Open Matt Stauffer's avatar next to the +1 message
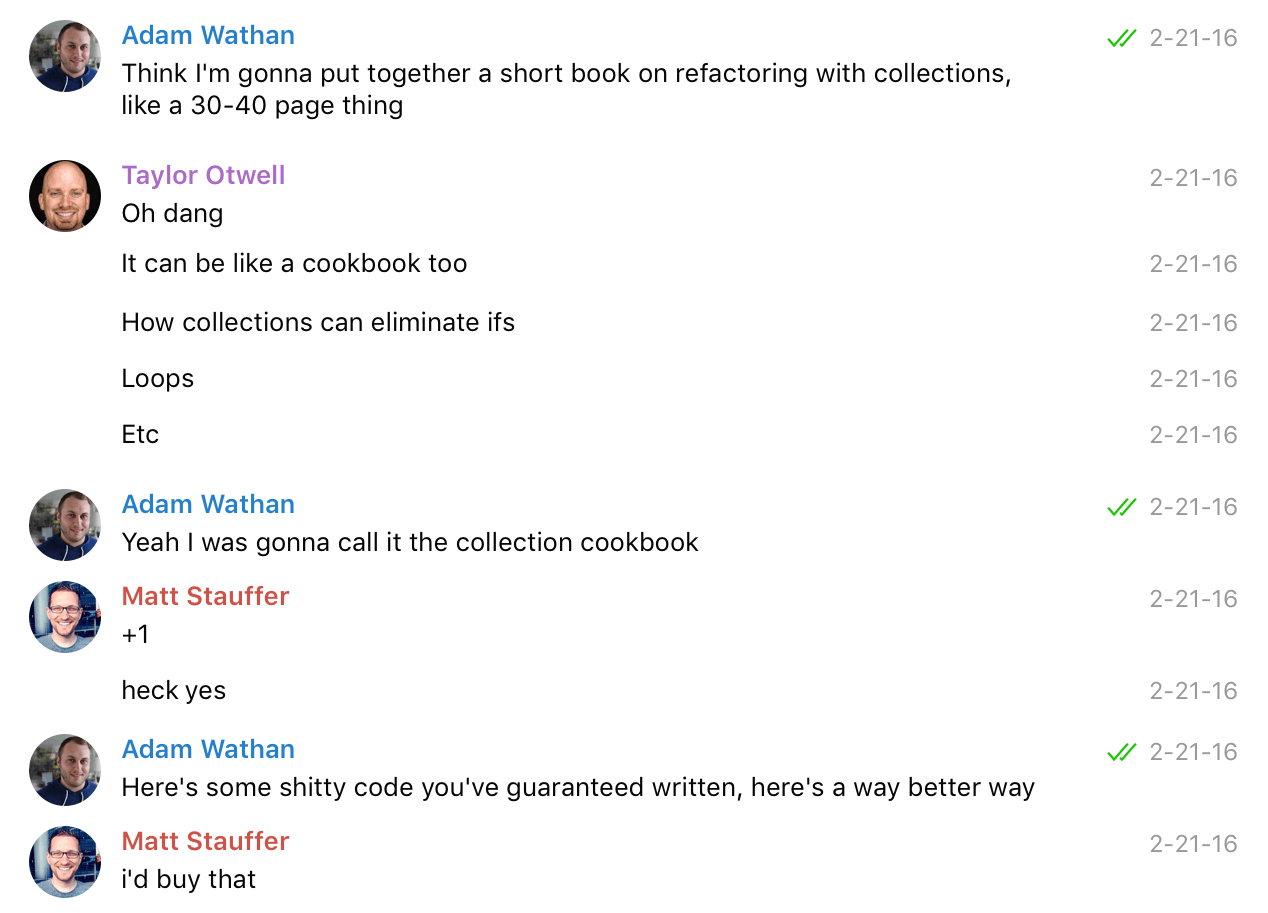The width and height of the screenshot is (1268, 913). (x=65, y=617)
